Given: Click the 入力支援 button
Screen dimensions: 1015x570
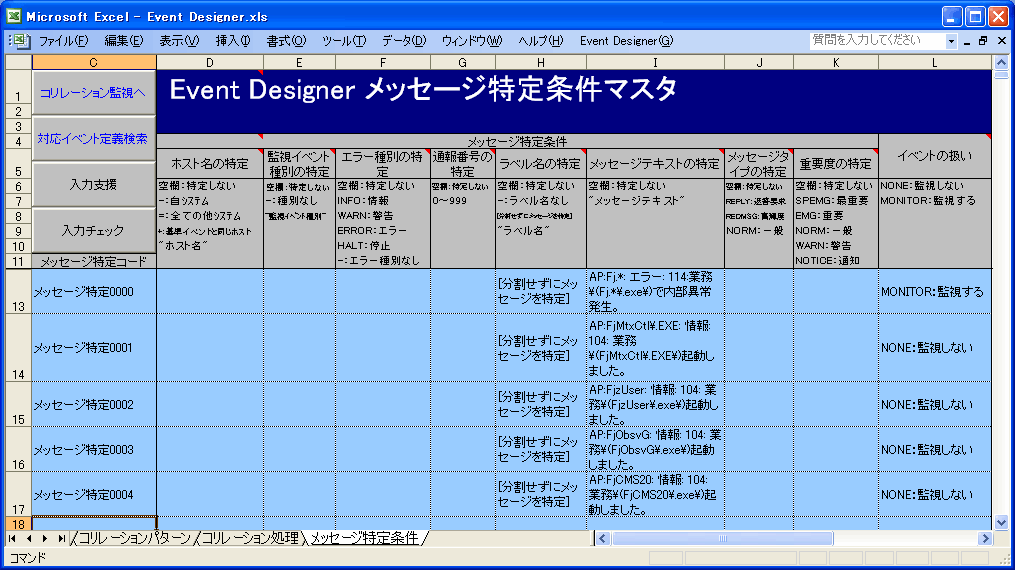Looking at the screenshot, I should tap(93, 184).
